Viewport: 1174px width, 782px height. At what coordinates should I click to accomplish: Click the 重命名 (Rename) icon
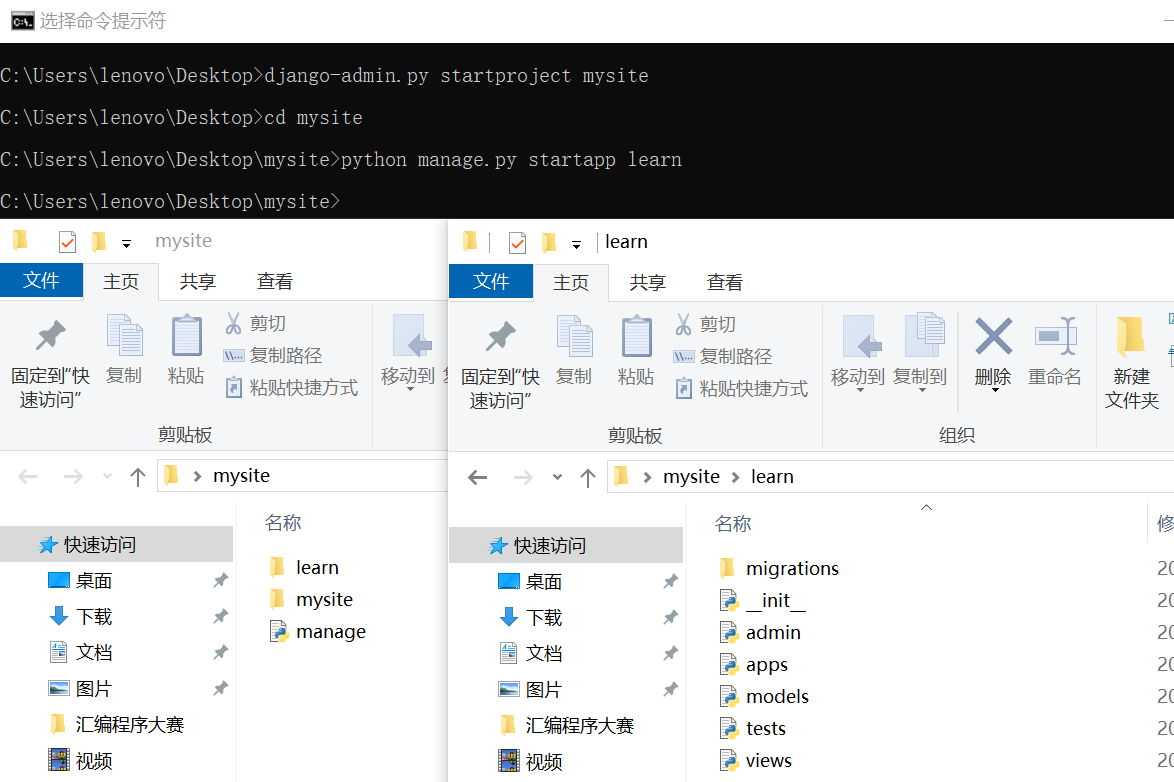pos(1056,350)
